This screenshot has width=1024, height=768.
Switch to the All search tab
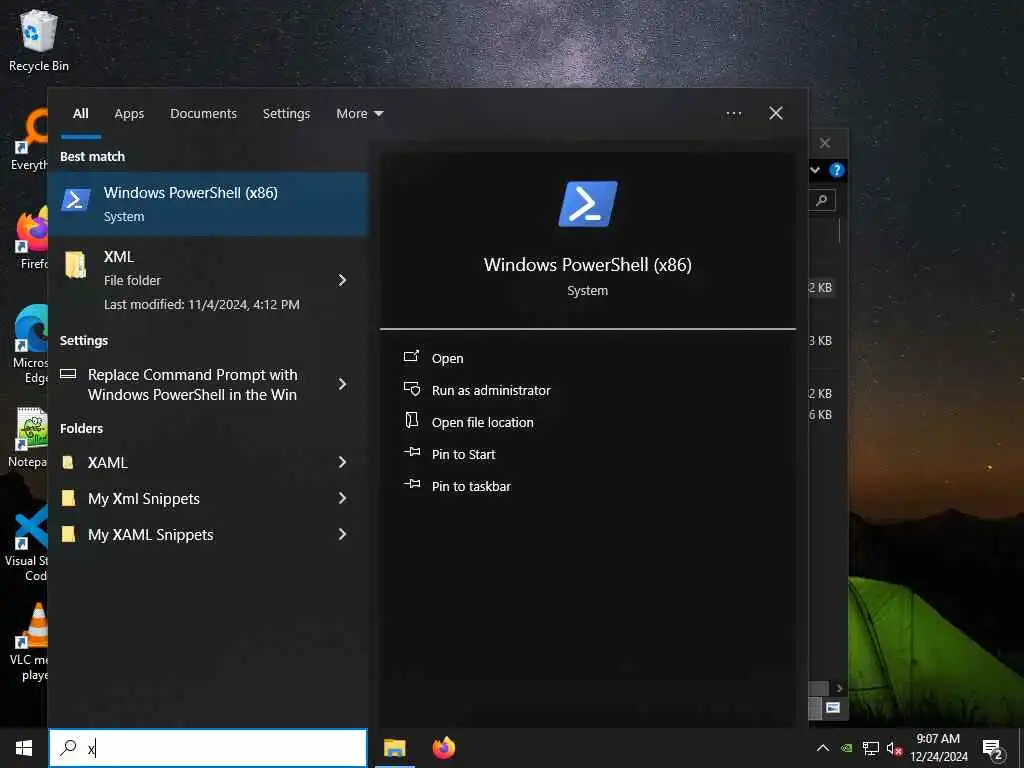[x=81, y=114]
